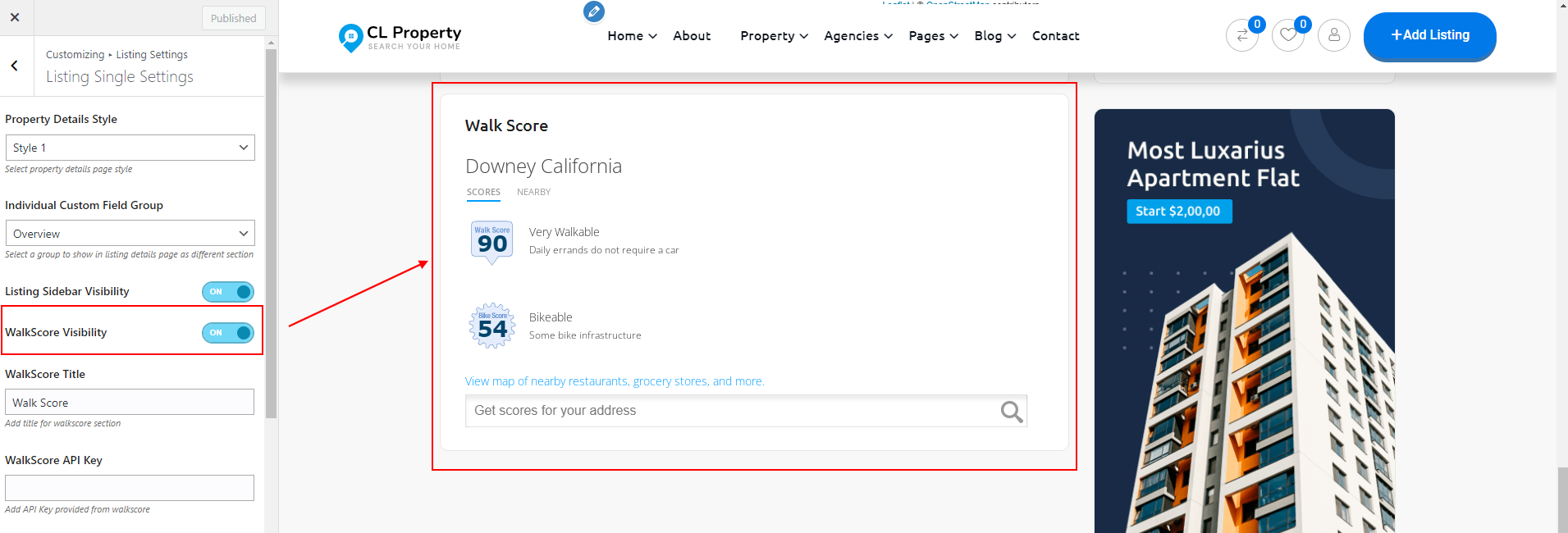
Task: Click the WalkScore API Key field
Action: pyautogui.click(x=130, y=488)
